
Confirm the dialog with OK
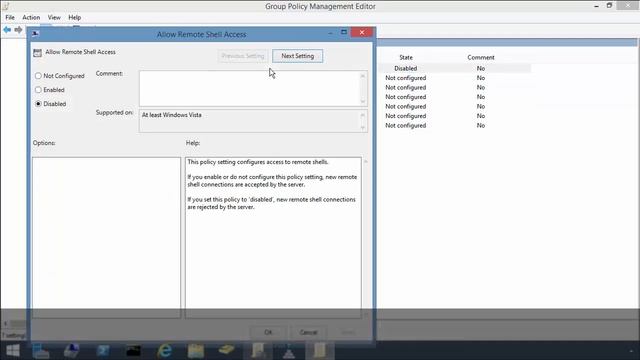(x=268, y=332)
